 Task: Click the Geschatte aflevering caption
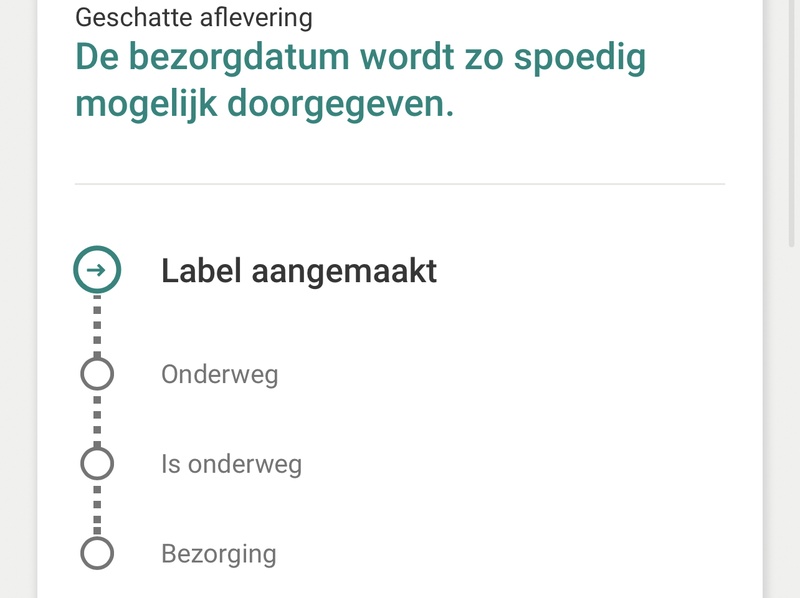[194, 17]
